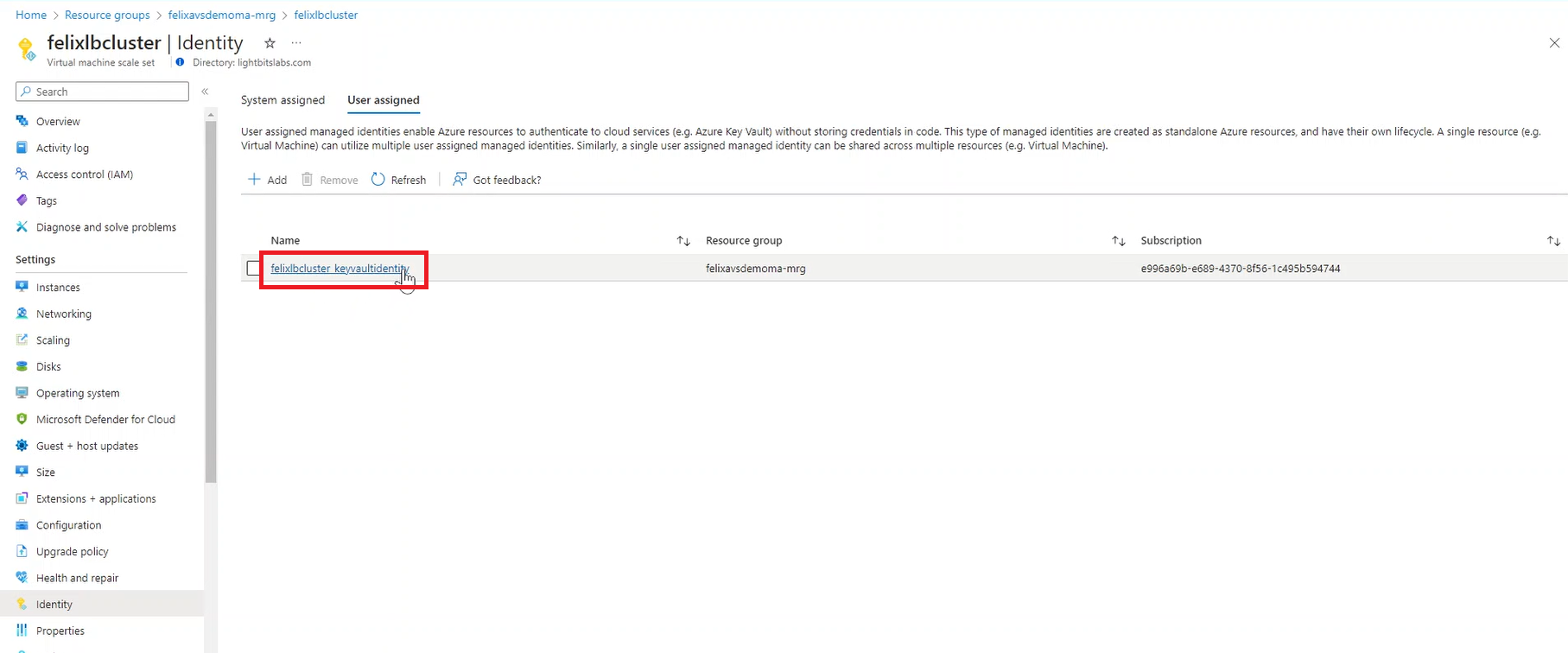Open Overview in the resource menu
Viewport: 1568px width, 653px height.
(58, 122)
